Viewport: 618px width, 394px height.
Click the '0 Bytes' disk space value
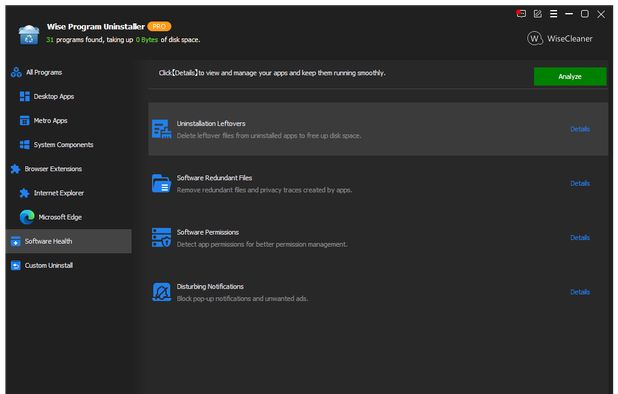click(x=147, y=40)
